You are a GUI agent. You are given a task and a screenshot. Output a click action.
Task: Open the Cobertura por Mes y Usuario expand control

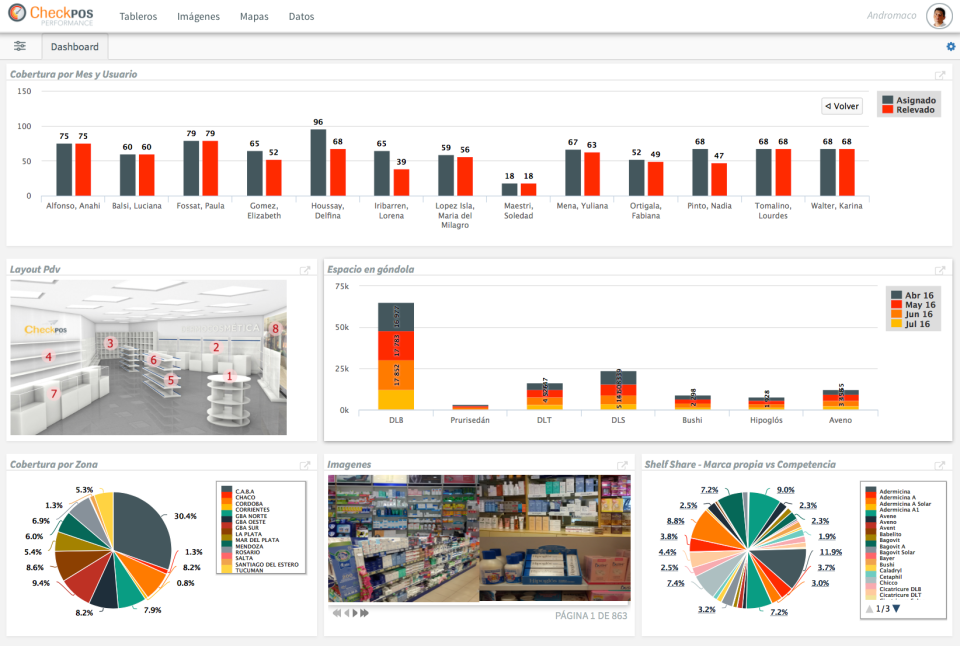click(938, 73)
